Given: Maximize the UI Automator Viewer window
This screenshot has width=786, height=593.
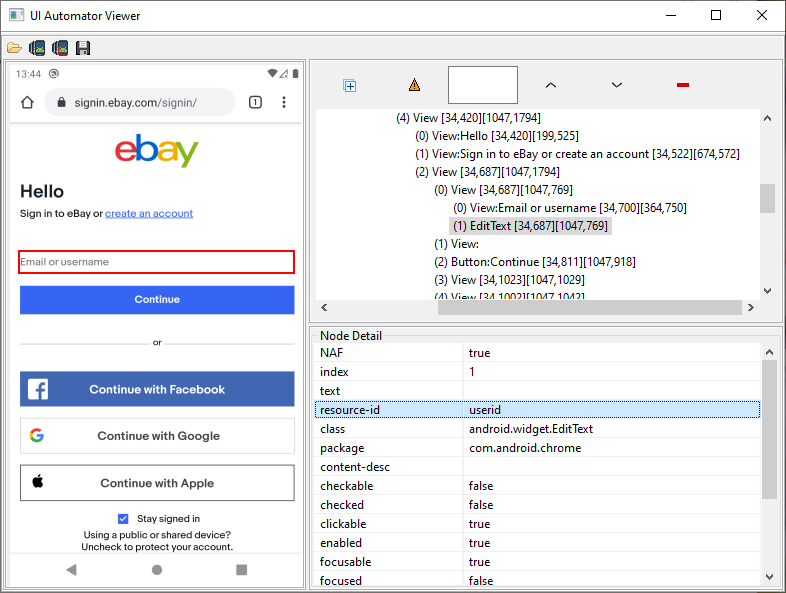Looking at the screenshot, I should click(x=716, y=15).
